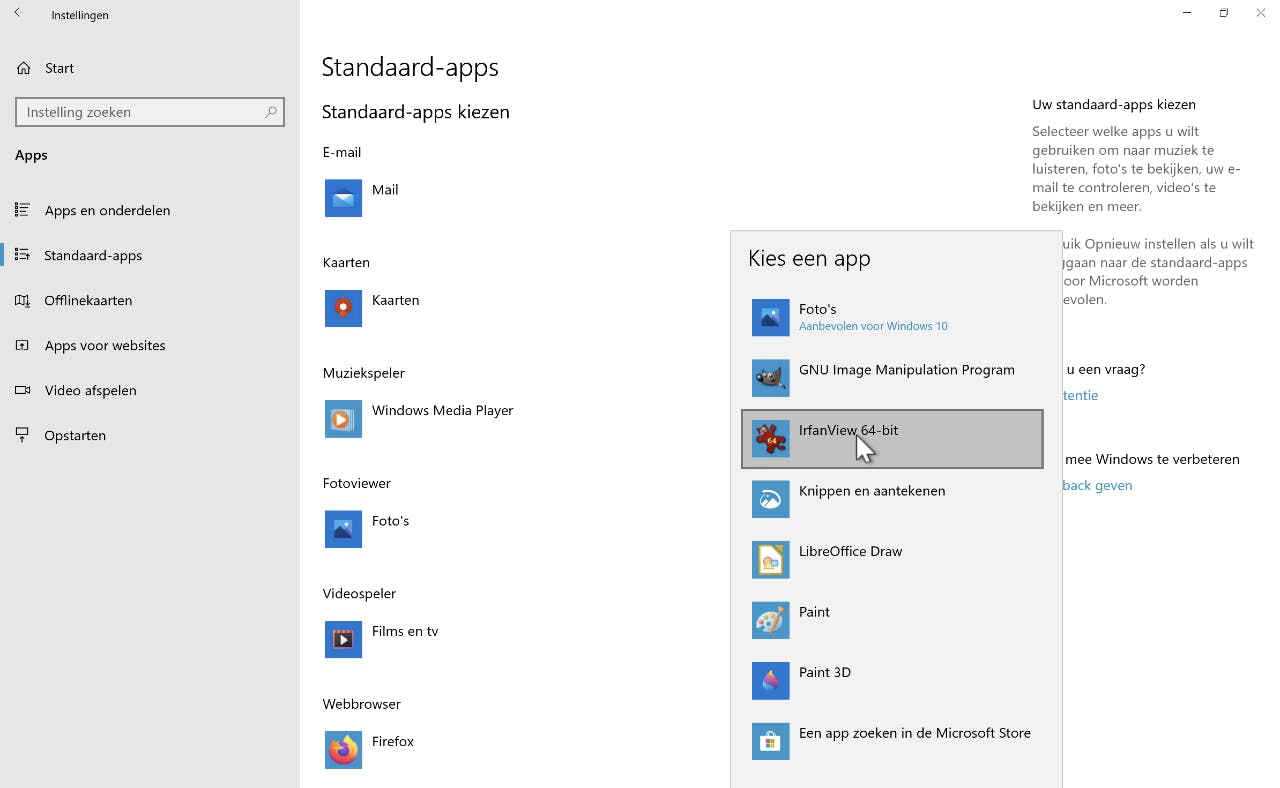Search for an app in Microsoft Store
1280x788 pixels.
tap(892, 741)
